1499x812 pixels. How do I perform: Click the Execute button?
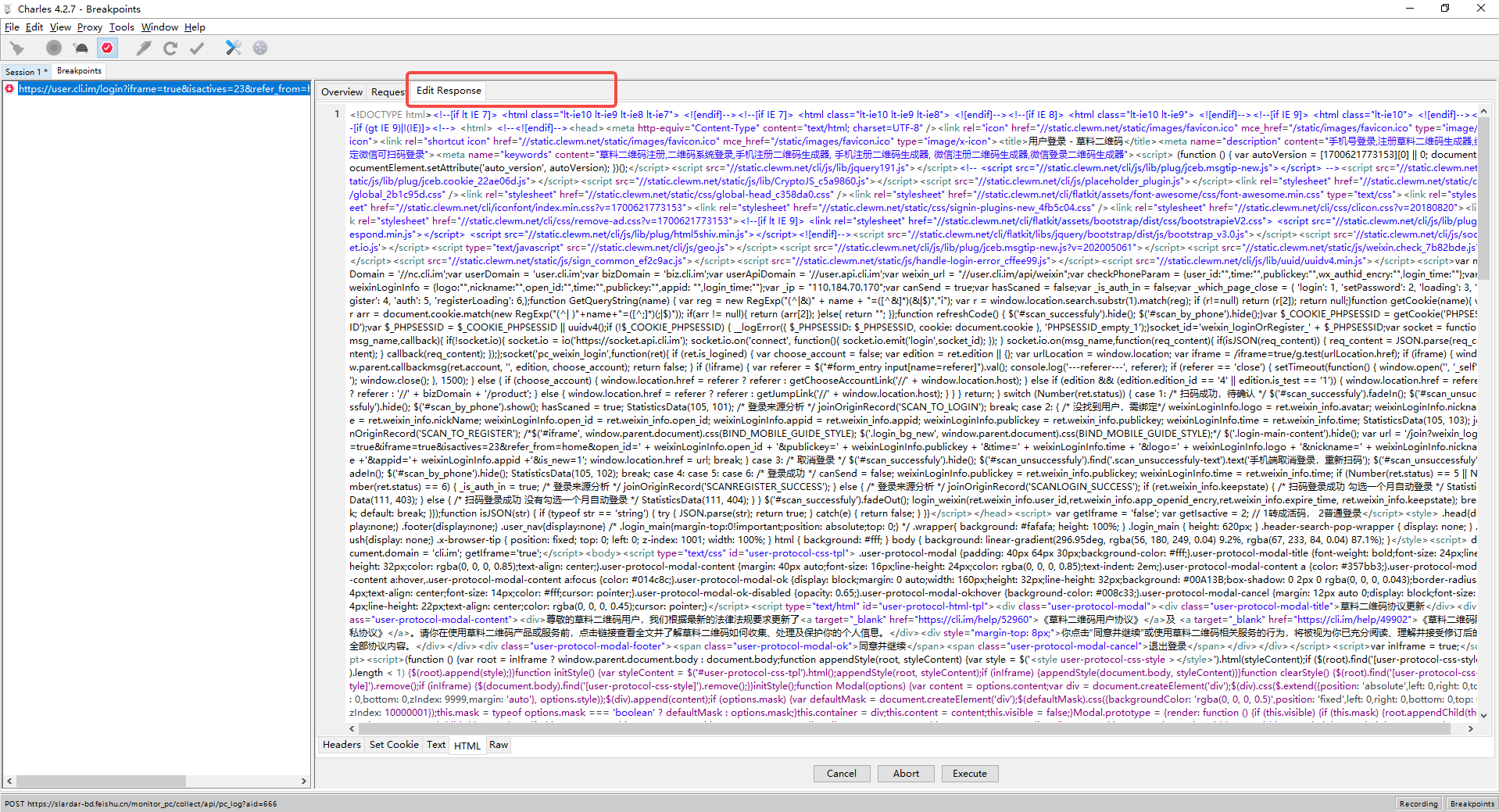coord(970,774)
